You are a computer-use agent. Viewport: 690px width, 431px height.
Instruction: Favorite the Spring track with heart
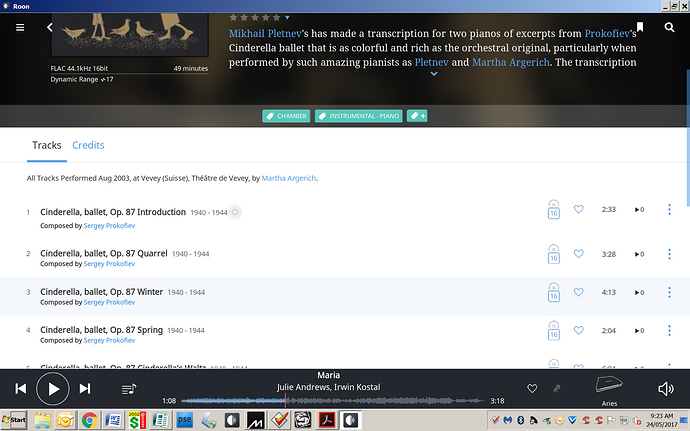(579, 331)
